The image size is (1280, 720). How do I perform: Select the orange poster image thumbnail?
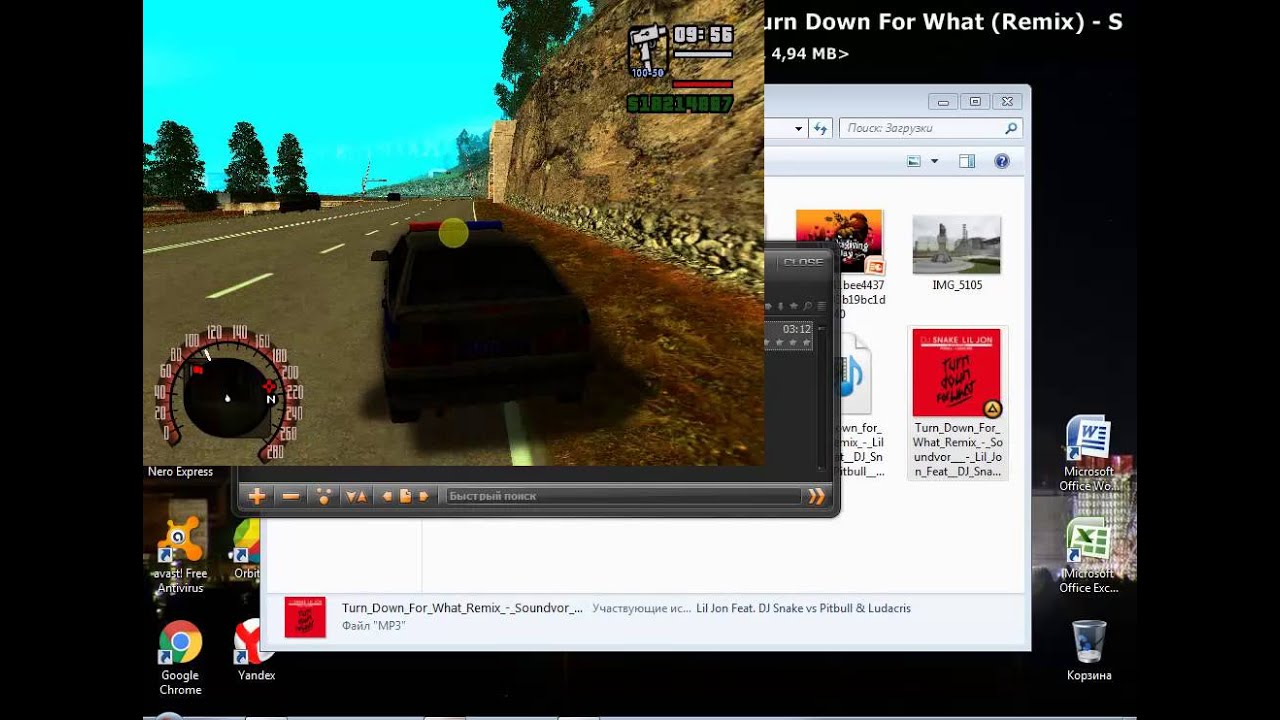(x=840, y=243)
